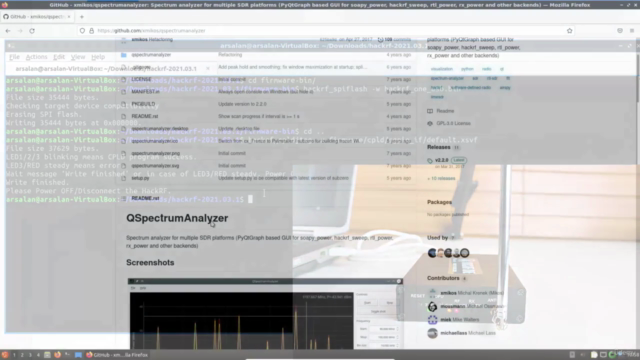
Task: Open the LICENSE file
Action: coord(141,79)
